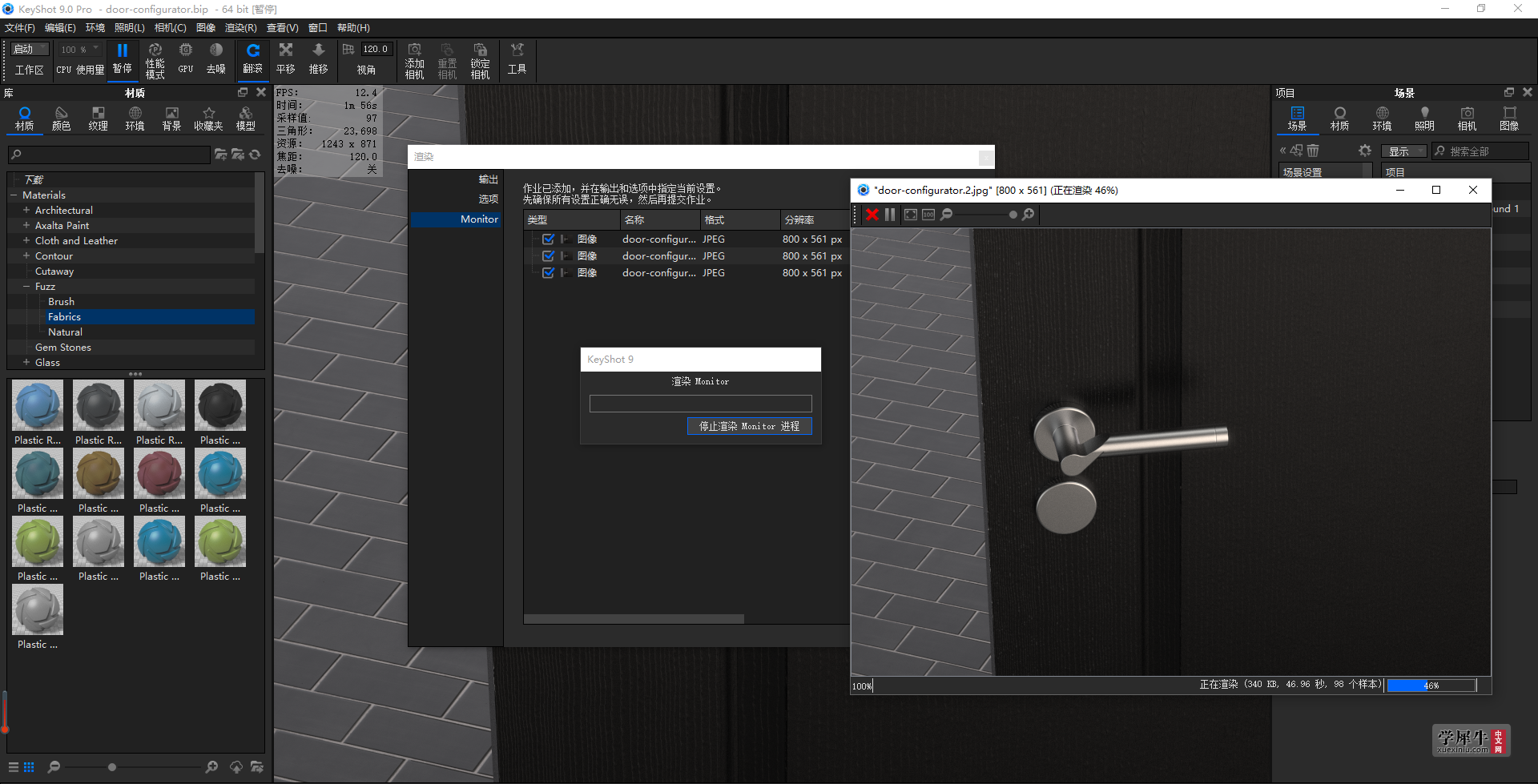Screen dimensions: 1538x784
Task: Switch library to list view icon
Action: tap(14, 767)
